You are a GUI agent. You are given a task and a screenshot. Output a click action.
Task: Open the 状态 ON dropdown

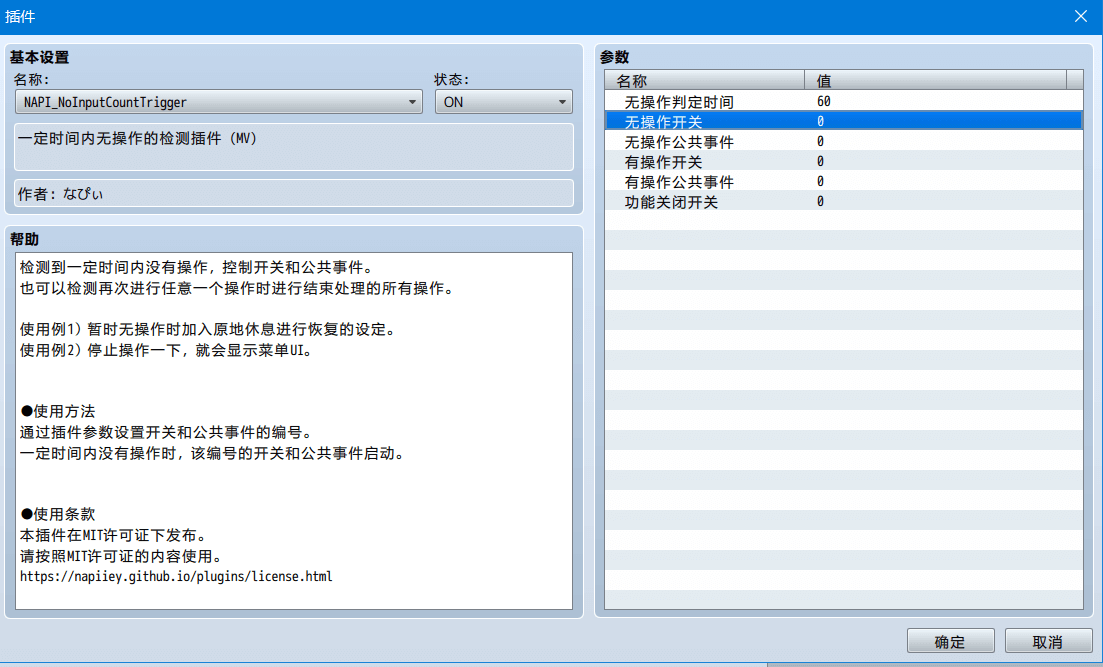click(x=503, y=102)
